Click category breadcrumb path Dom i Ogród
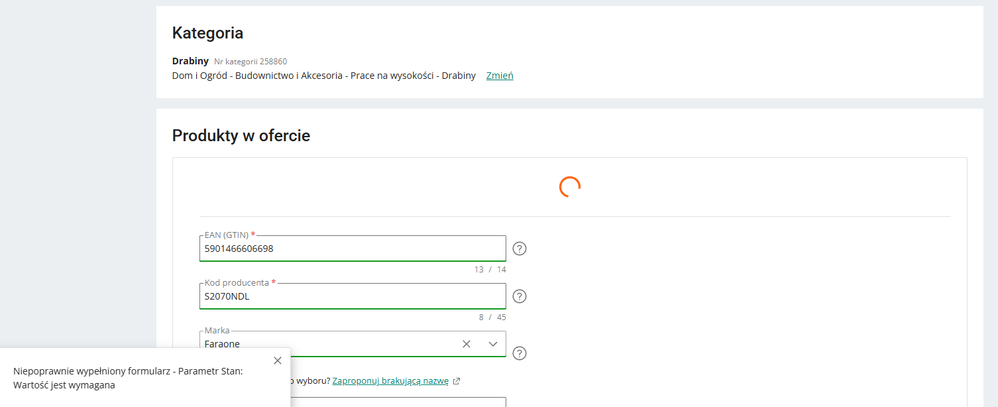998x407 pixels. [x=323, y=76]
